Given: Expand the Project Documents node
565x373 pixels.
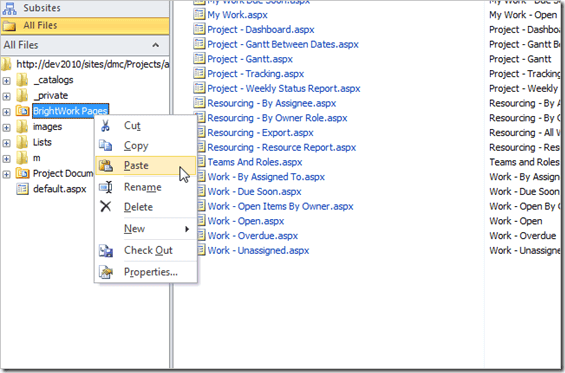Looking at the screenshot, I should click(x=6, y=174).
